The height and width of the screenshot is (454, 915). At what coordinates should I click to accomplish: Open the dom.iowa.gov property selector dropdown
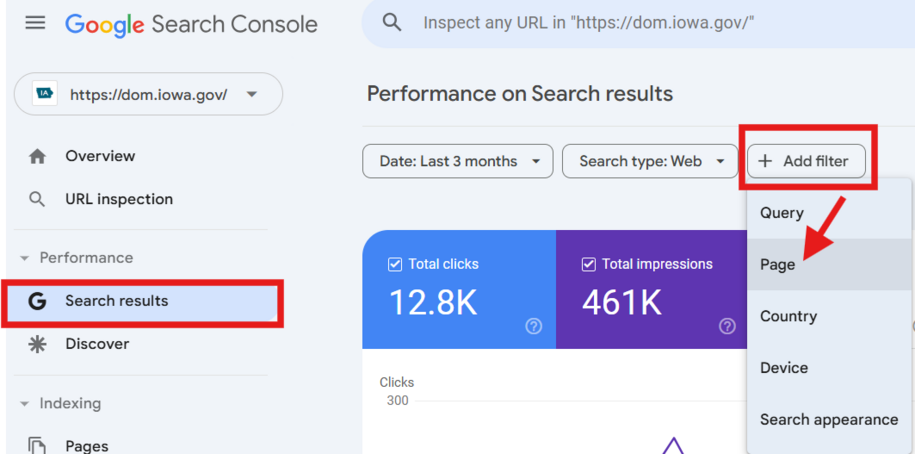[x=148, y=94]
